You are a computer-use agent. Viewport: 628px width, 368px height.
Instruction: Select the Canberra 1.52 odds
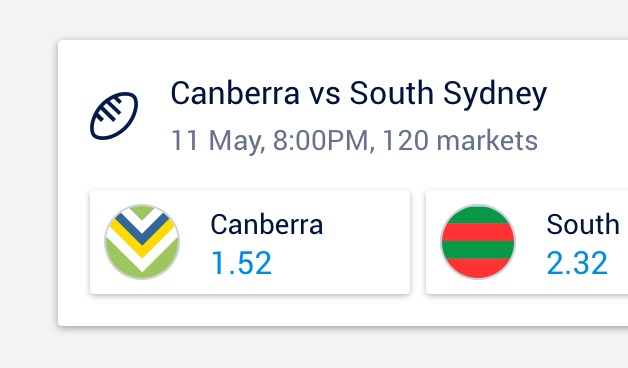click(250, 242)
